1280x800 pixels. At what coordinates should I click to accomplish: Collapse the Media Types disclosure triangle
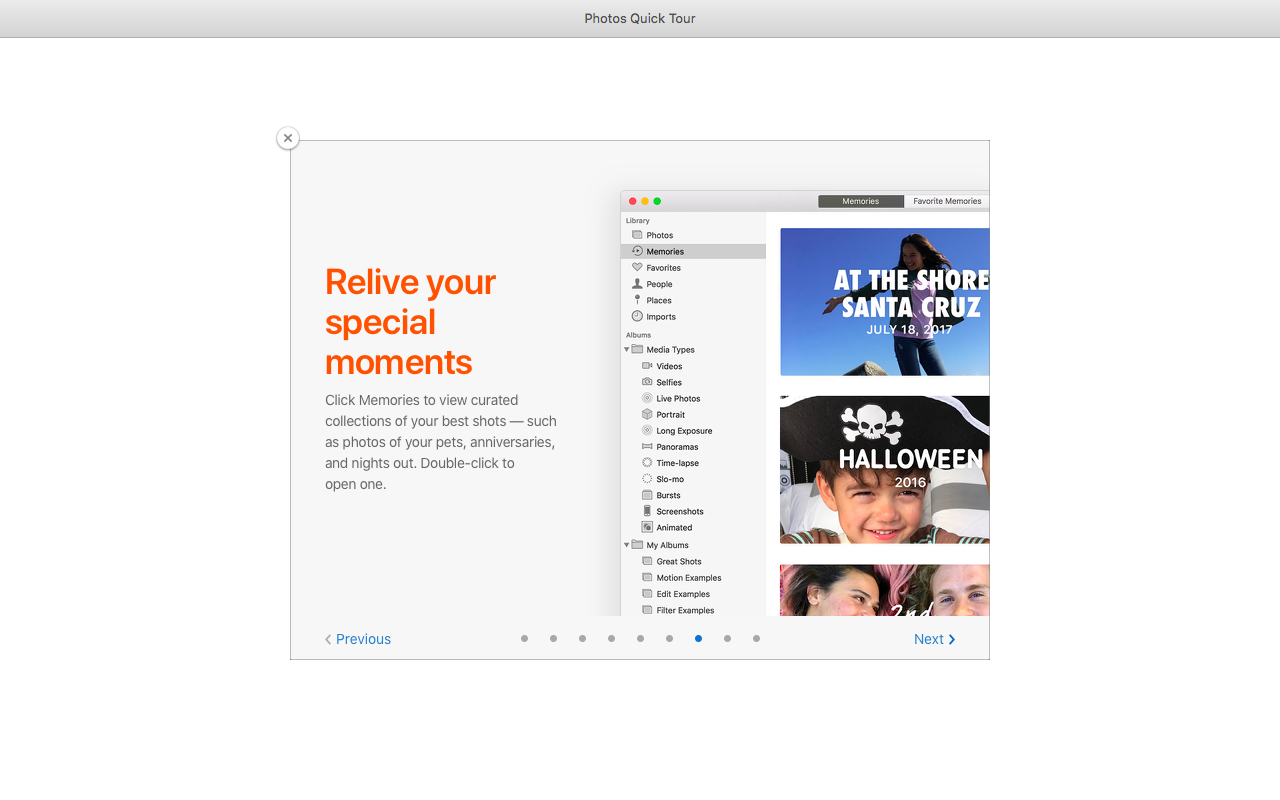tap(627, 349)
